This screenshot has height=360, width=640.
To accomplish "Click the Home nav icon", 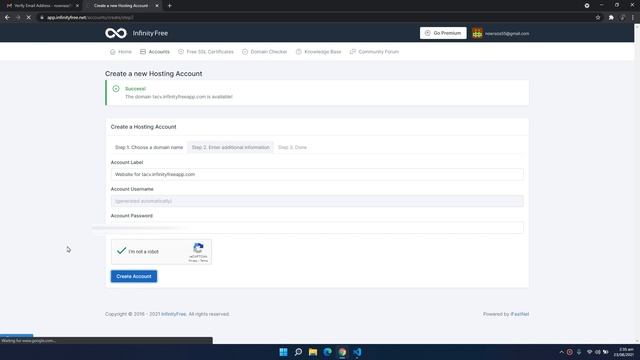I will coord(113,52).
